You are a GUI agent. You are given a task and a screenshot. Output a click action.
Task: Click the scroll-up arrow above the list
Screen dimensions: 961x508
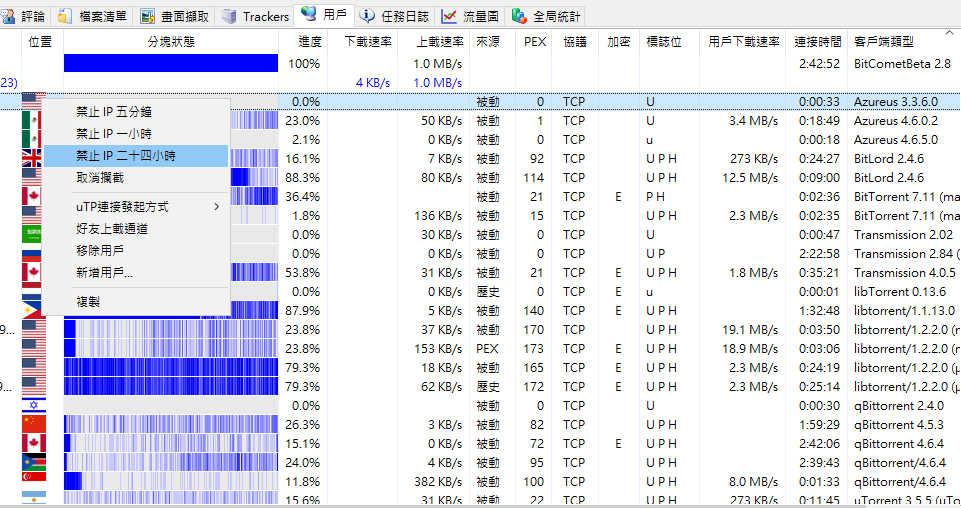tap(950, 32)
